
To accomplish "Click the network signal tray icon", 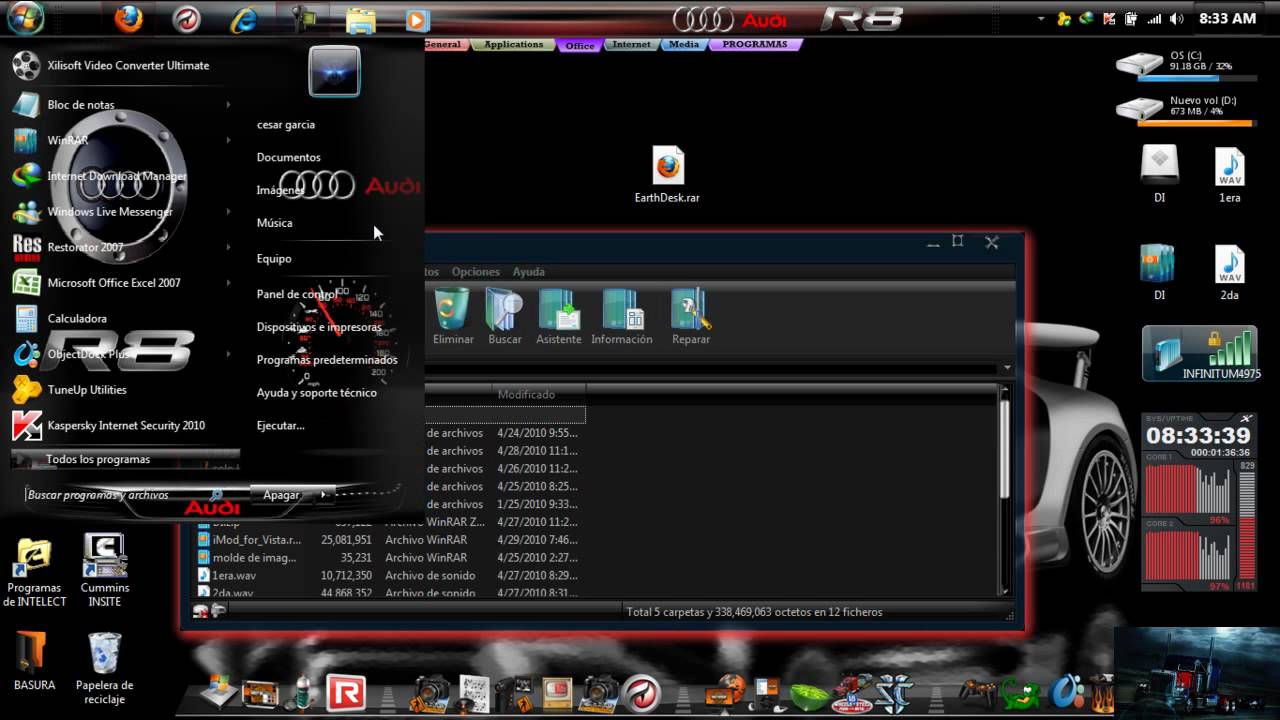I will coord(1154,18).
